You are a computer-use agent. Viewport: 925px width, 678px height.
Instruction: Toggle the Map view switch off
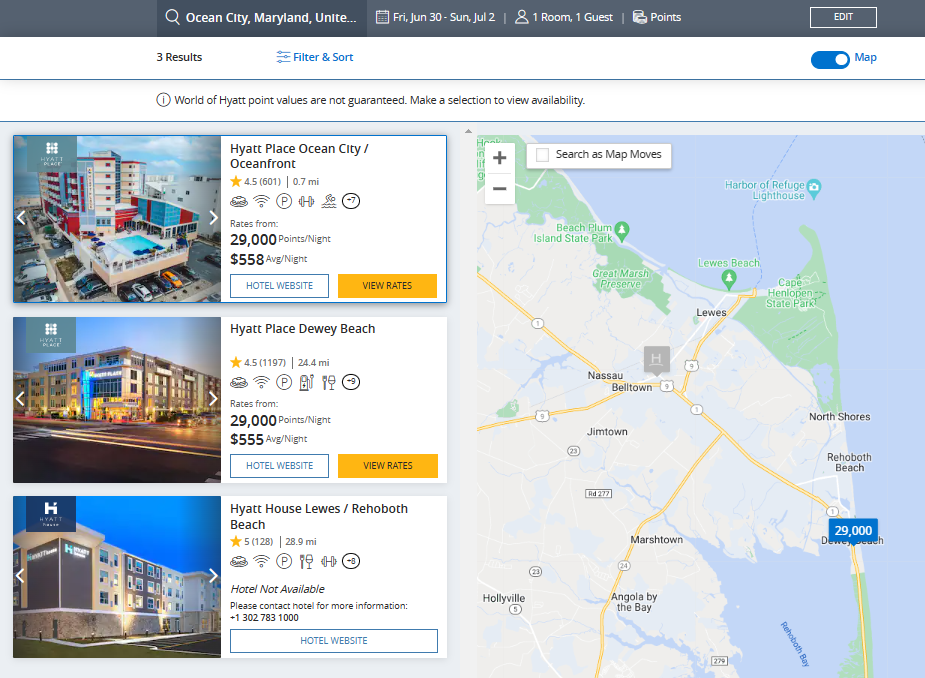click(830, 59)
